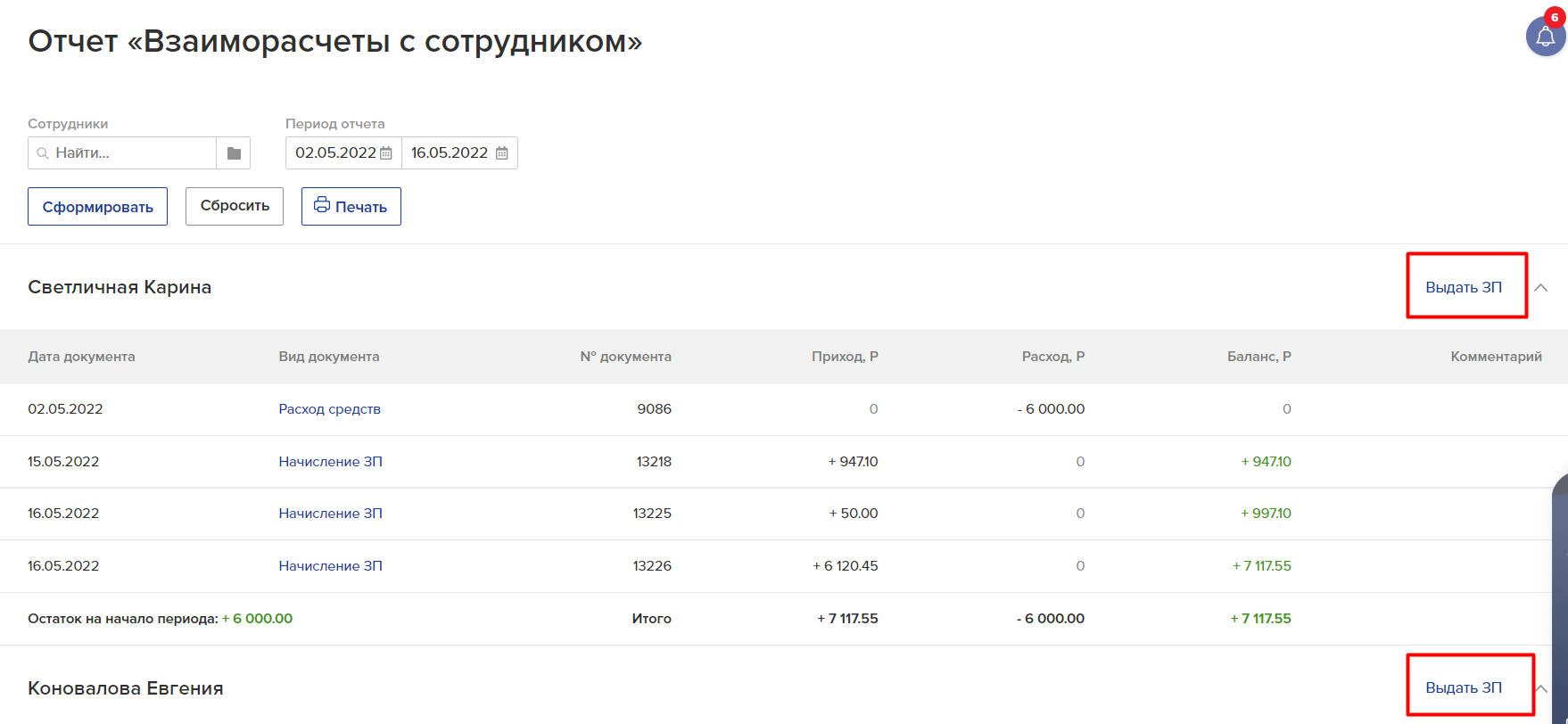The image size is (1568, 724).
Task: Open Начисление ЗП document number 13226
Action: tap(330, 566)
